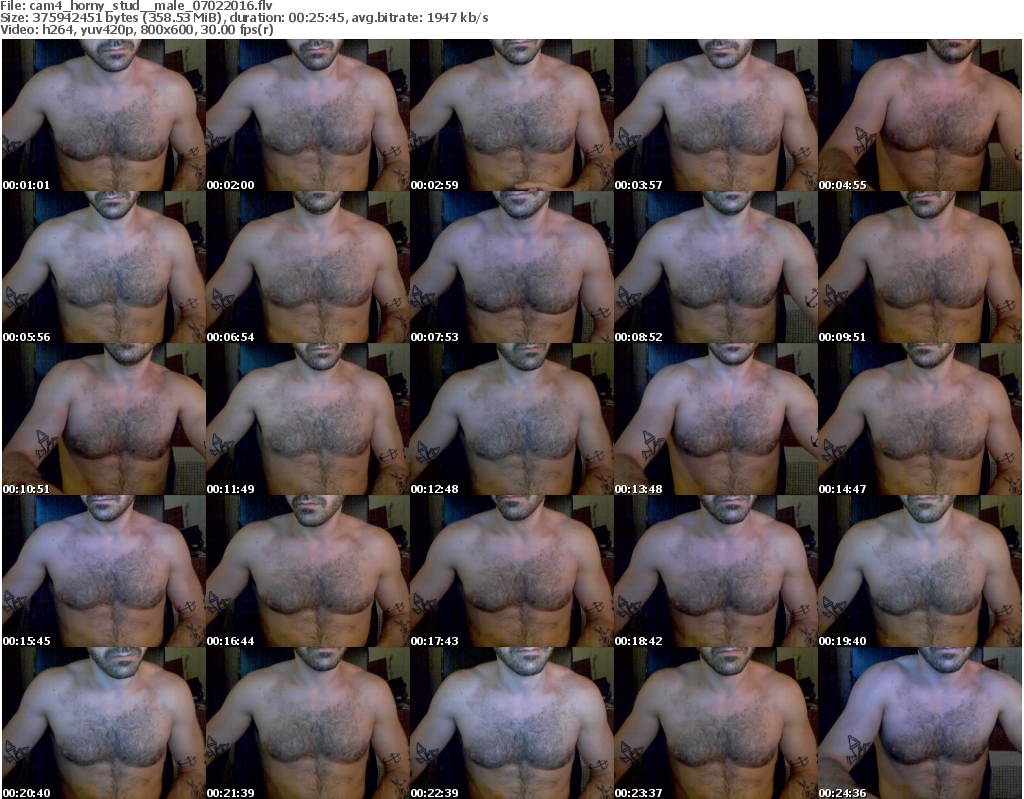
Task: Click the file name ending in 07022016.flv
Action: 150,6
